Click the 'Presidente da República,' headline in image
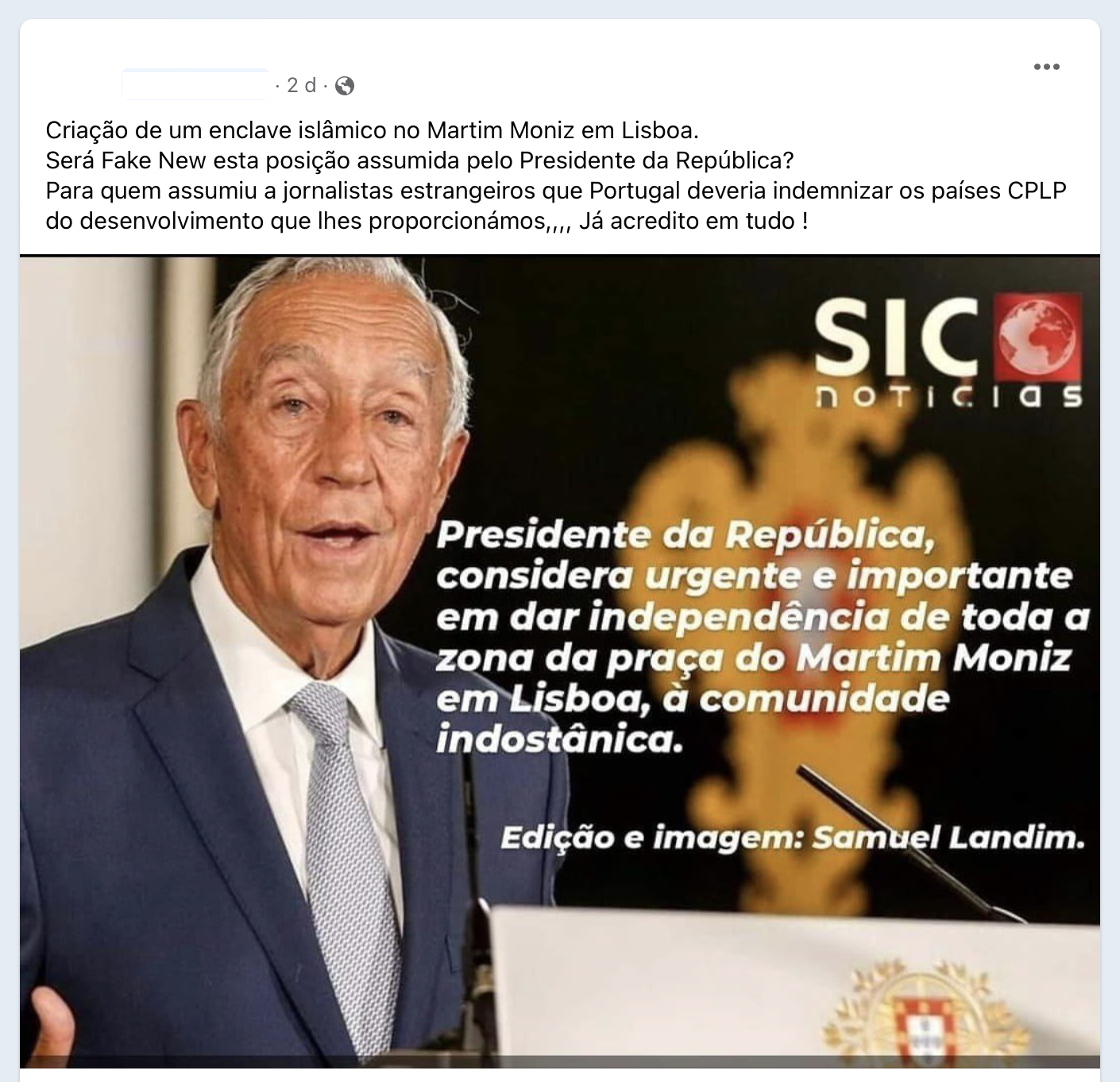The width and height of the screenshot is (1120, 1082). [x=686, y=536]
